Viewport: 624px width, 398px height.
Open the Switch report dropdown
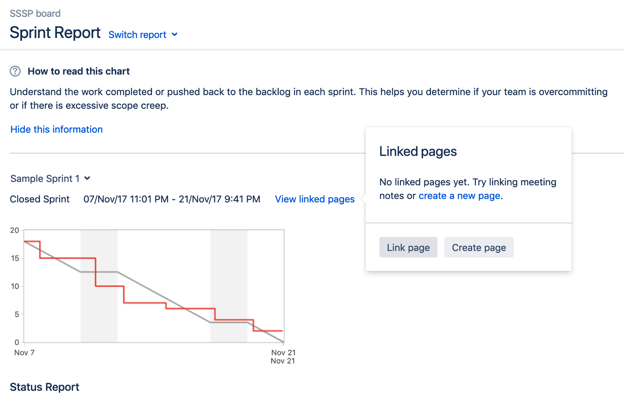pos(143,35)
